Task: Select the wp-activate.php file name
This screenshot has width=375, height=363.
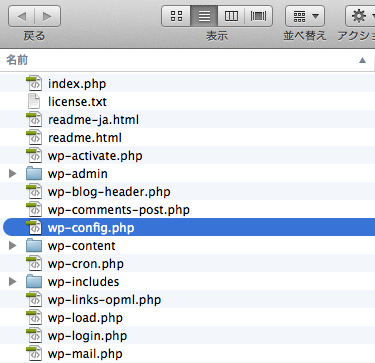Action: point(95,156)
